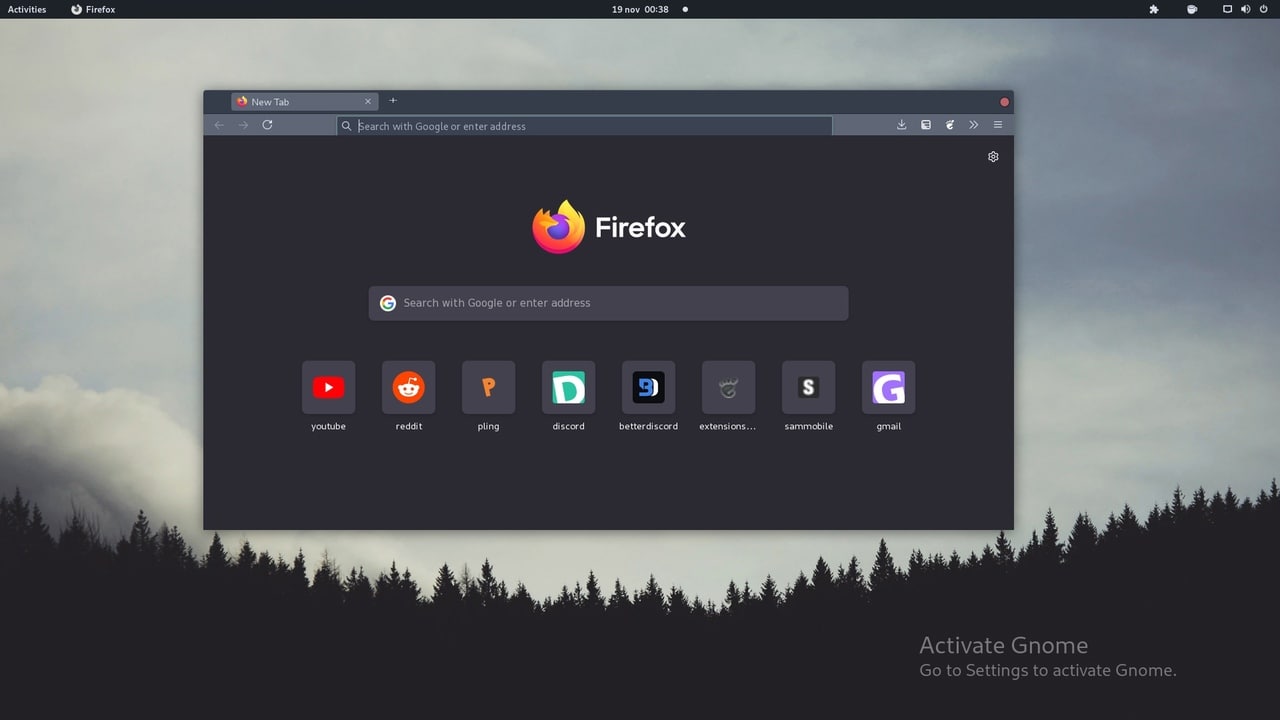Go forward with the right arrow

point(243,125)
